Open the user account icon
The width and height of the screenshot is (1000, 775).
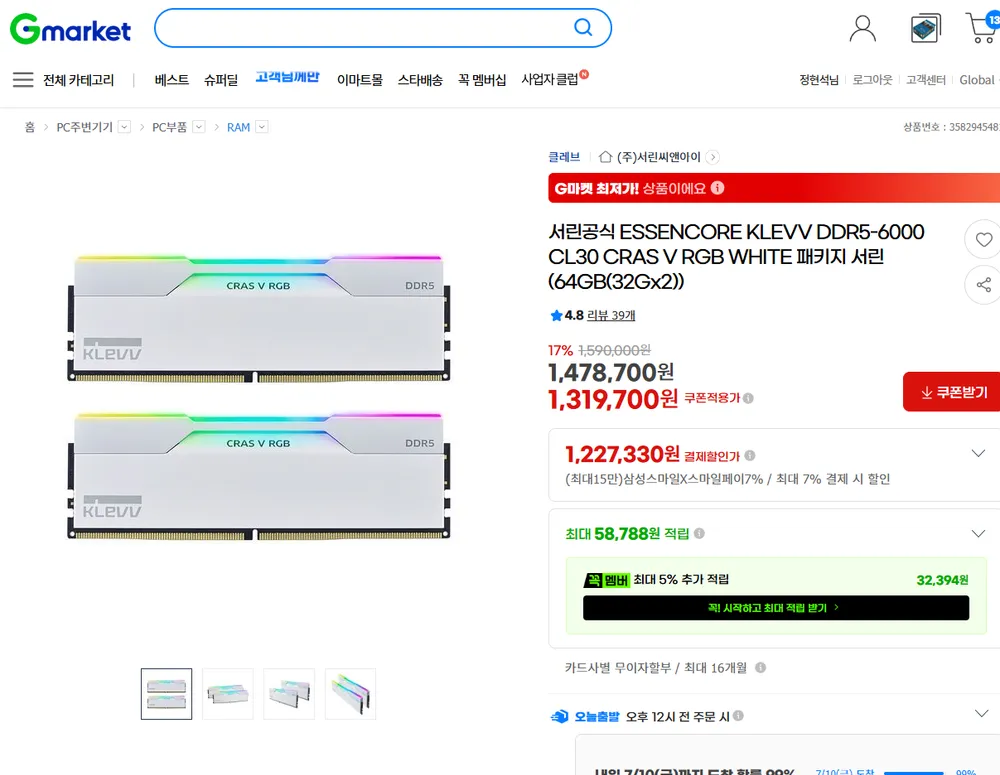click(x=862, y=29)
